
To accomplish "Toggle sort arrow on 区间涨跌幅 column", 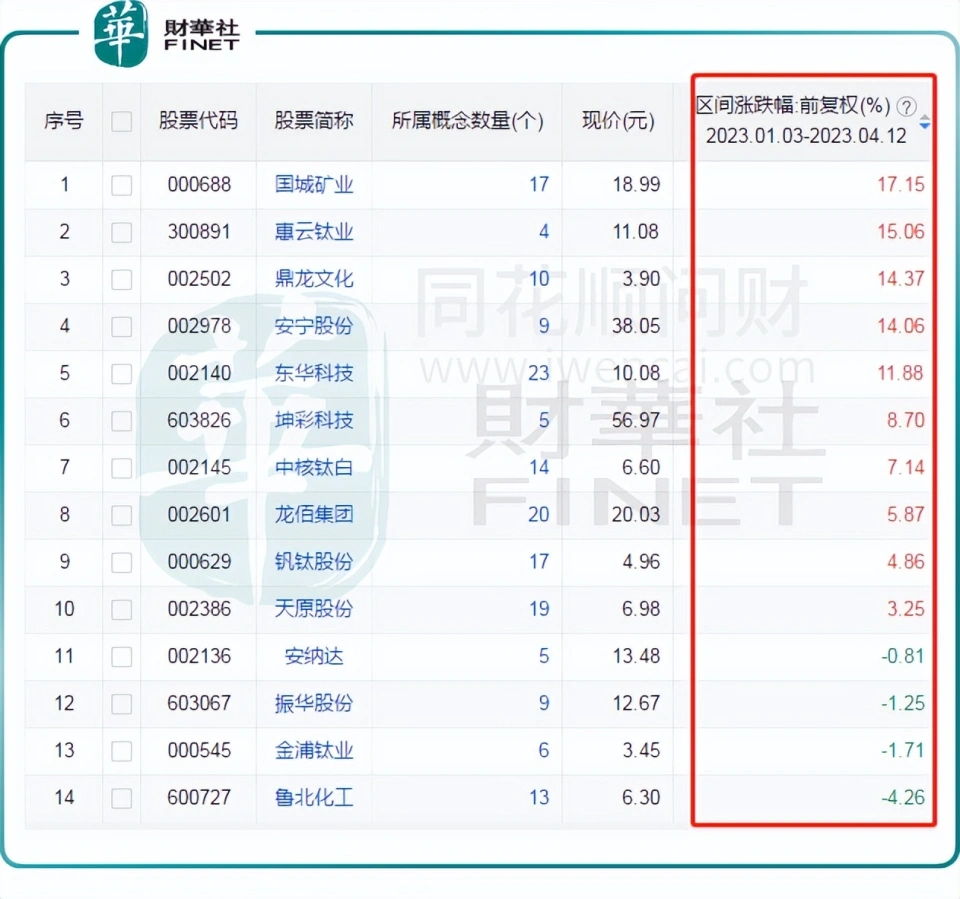I will click(924, 122).
